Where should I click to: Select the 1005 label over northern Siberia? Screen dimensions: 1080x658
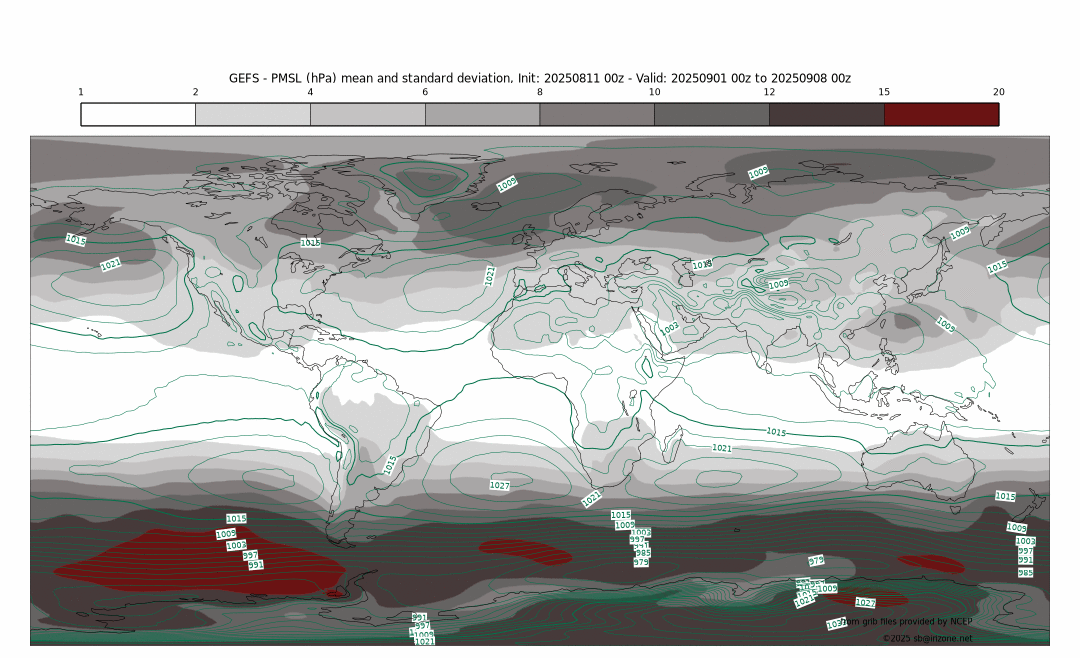[x=759, y=173]
